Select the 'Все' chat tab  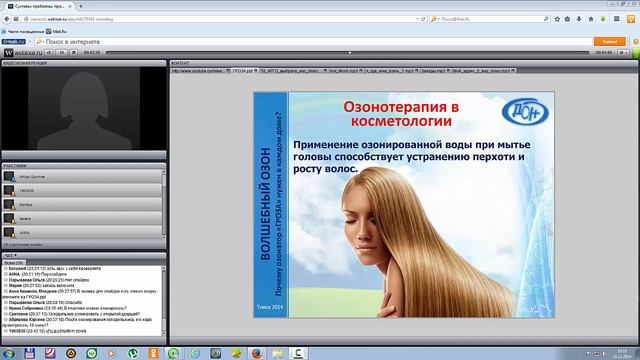pyautogui.click(x=14, y=263)
